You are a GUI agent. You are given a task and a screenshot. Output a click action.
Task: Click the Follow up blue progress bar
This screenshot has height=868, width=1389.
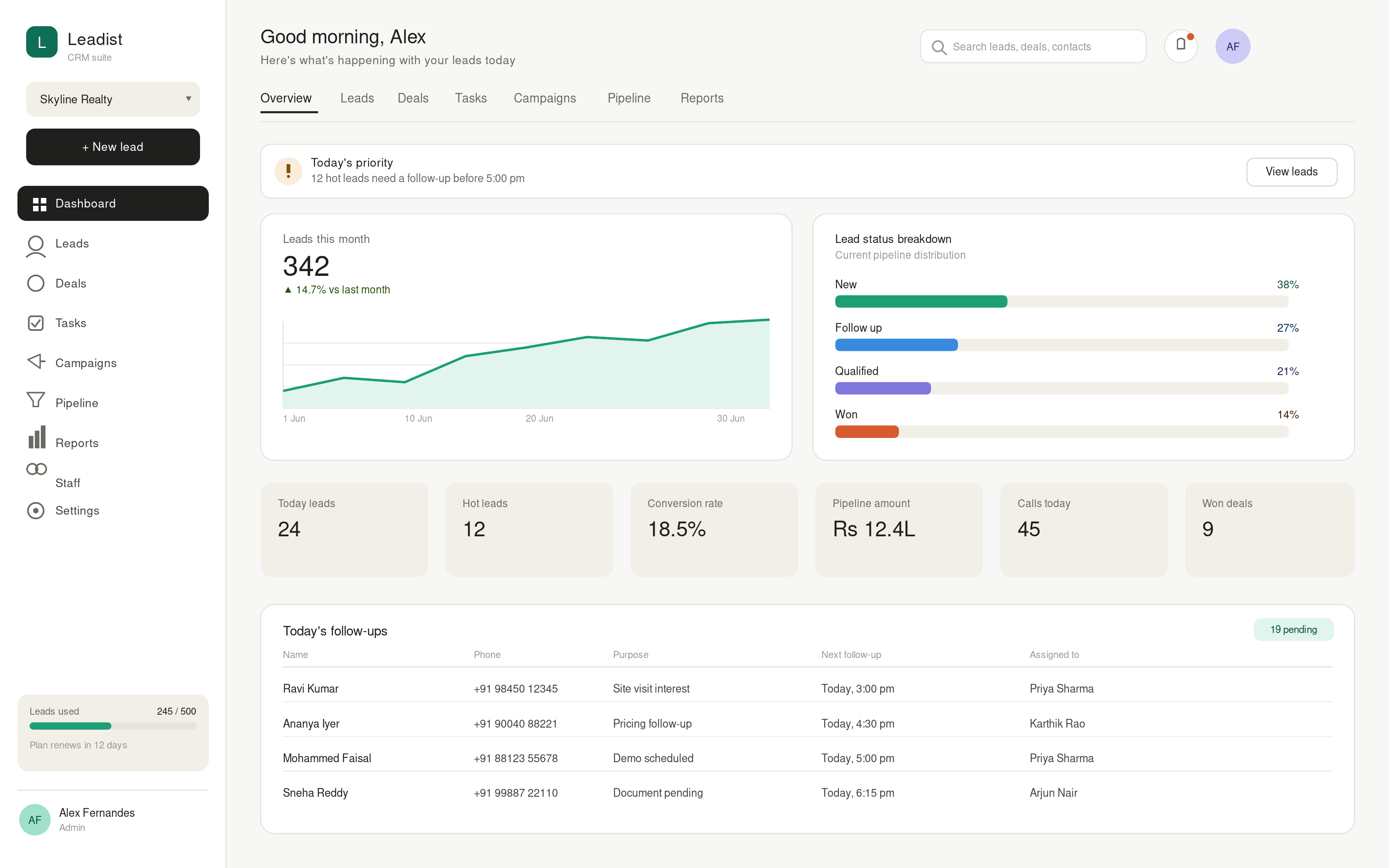coord(896,345)
